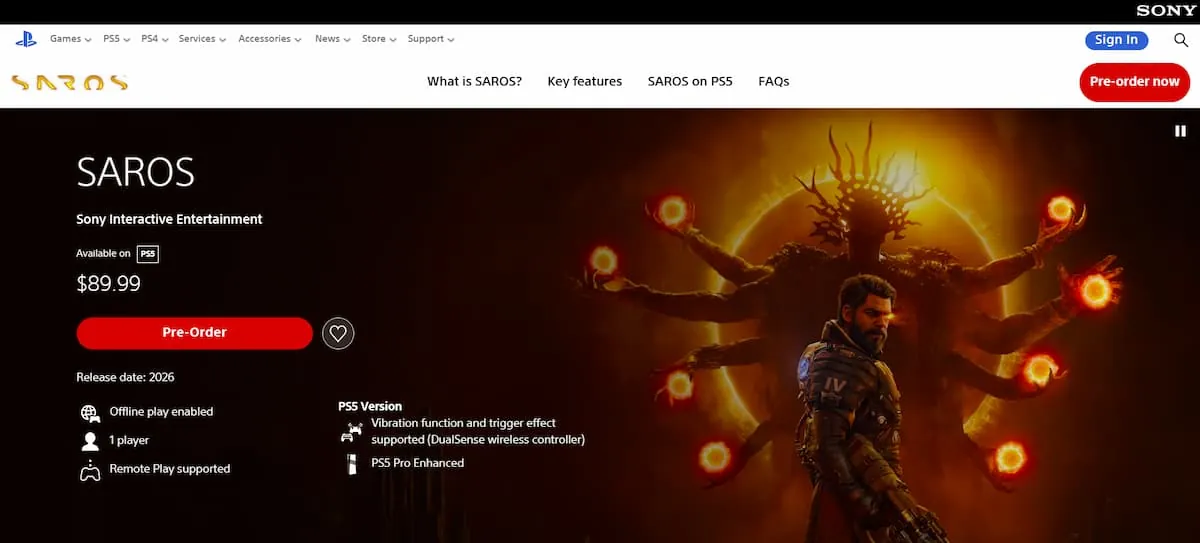Screen dimensions: 1200x543
Task: Click the $89.99 price text
Action: tap(108, 285)
